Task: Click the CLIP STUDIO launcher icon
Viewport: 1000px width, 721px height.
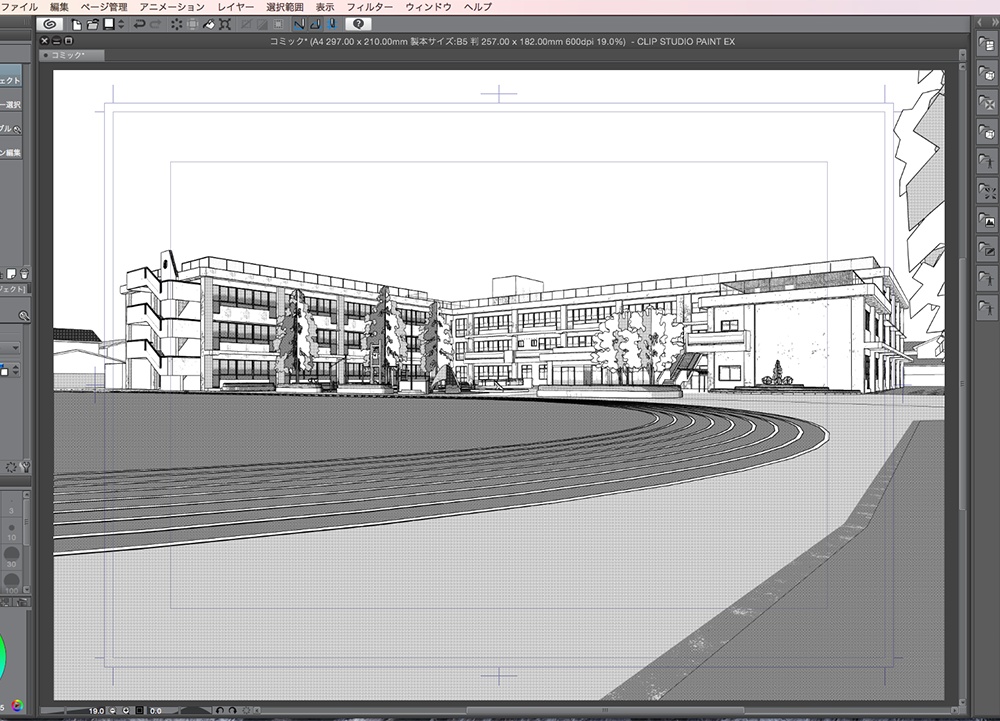Action: 49,24
